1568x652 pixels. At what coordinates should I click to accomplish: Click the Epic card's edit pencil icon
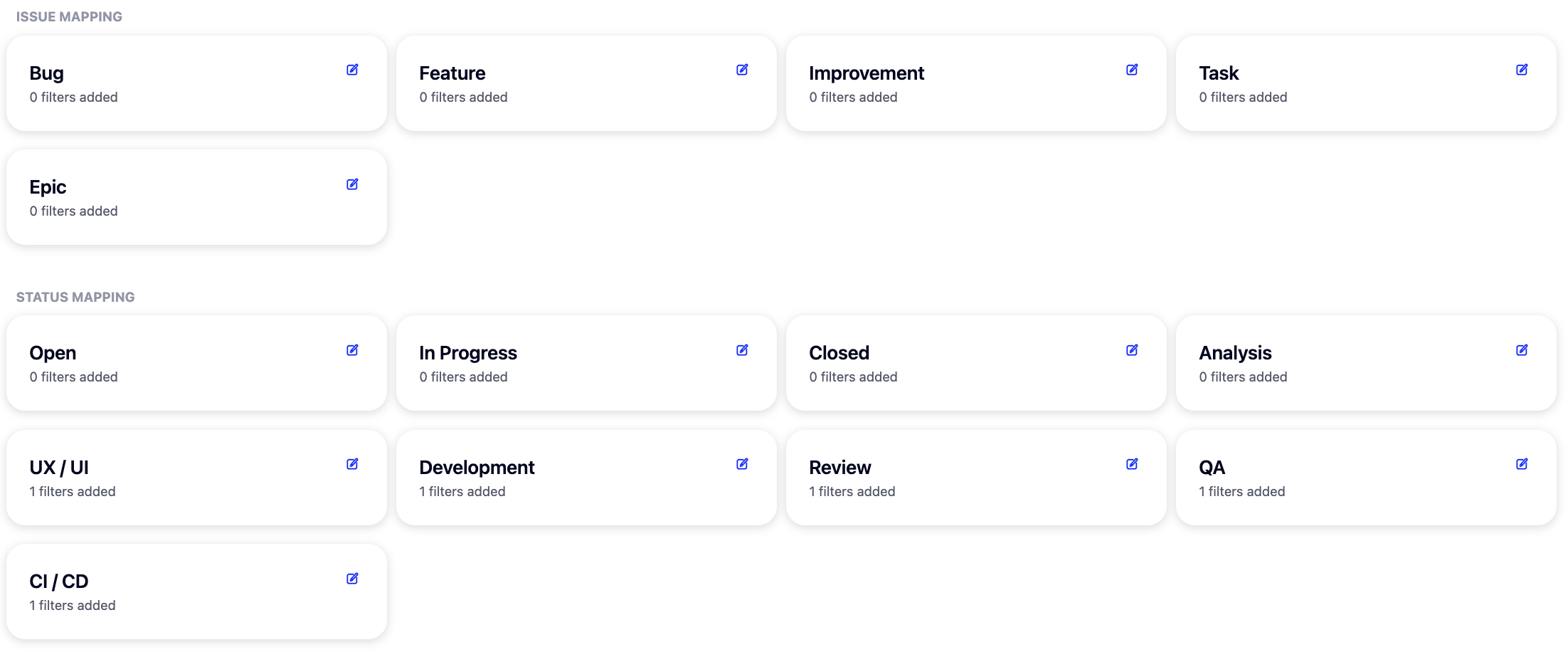(352, 184)
